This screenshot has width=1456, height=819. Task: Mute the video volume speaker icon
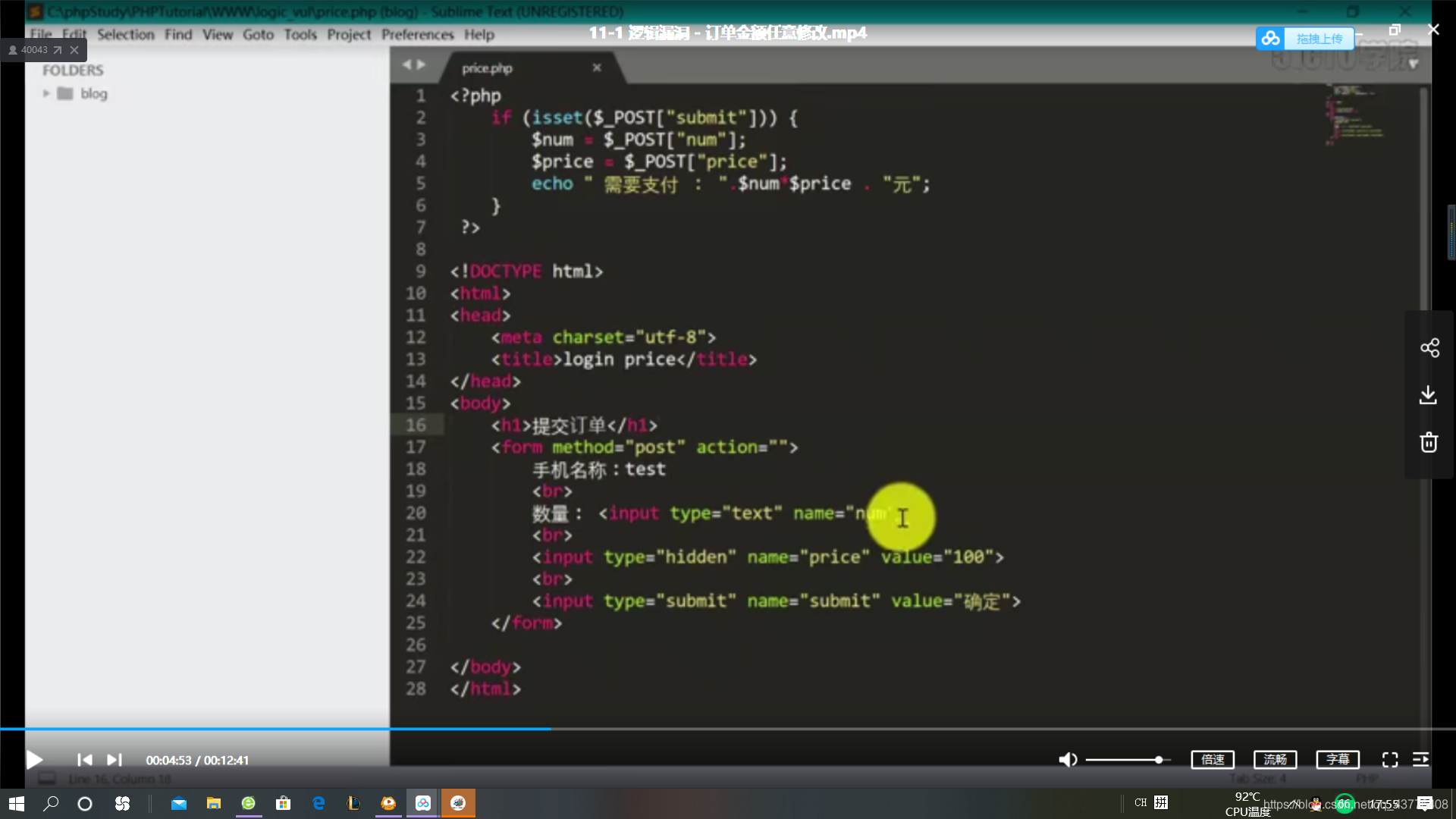[x=1068, y=759]
